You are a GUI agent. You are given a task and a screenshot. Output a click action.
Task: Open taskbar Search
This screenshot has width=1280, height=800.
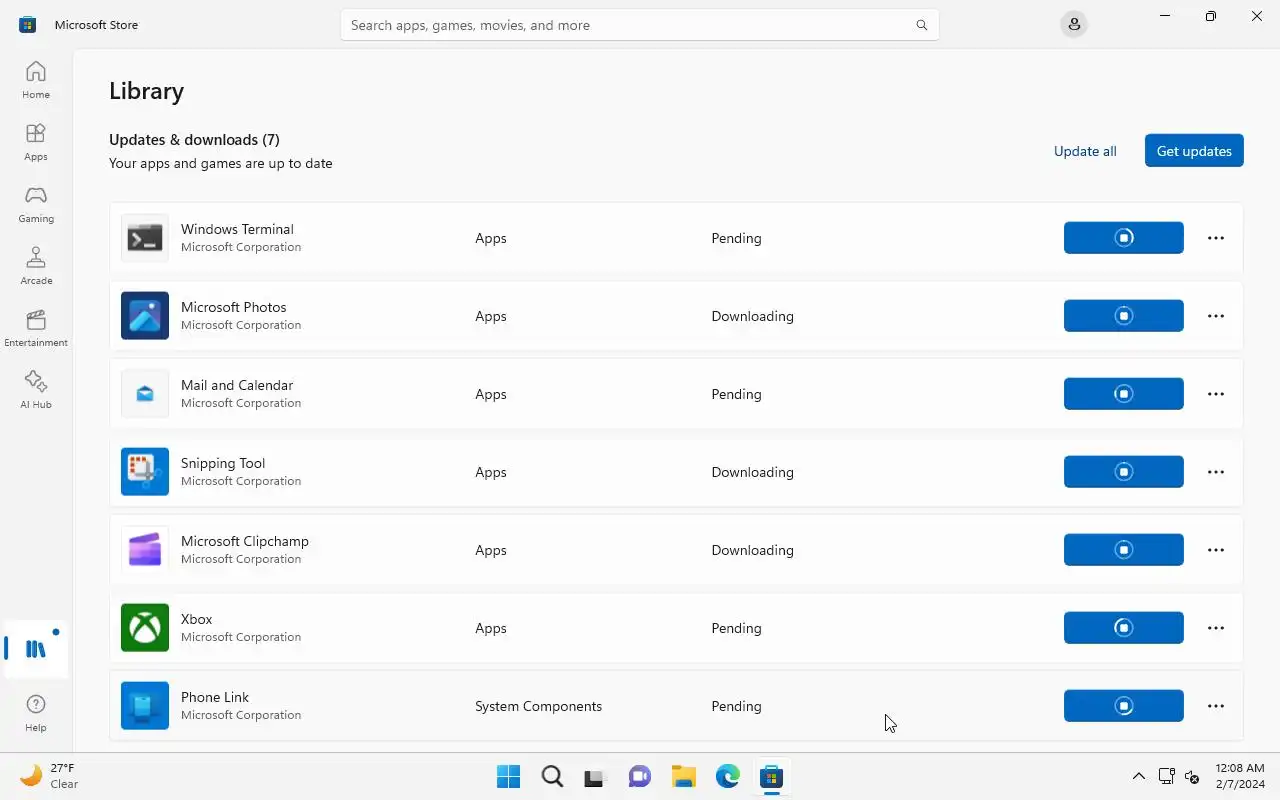click(552, 776)
